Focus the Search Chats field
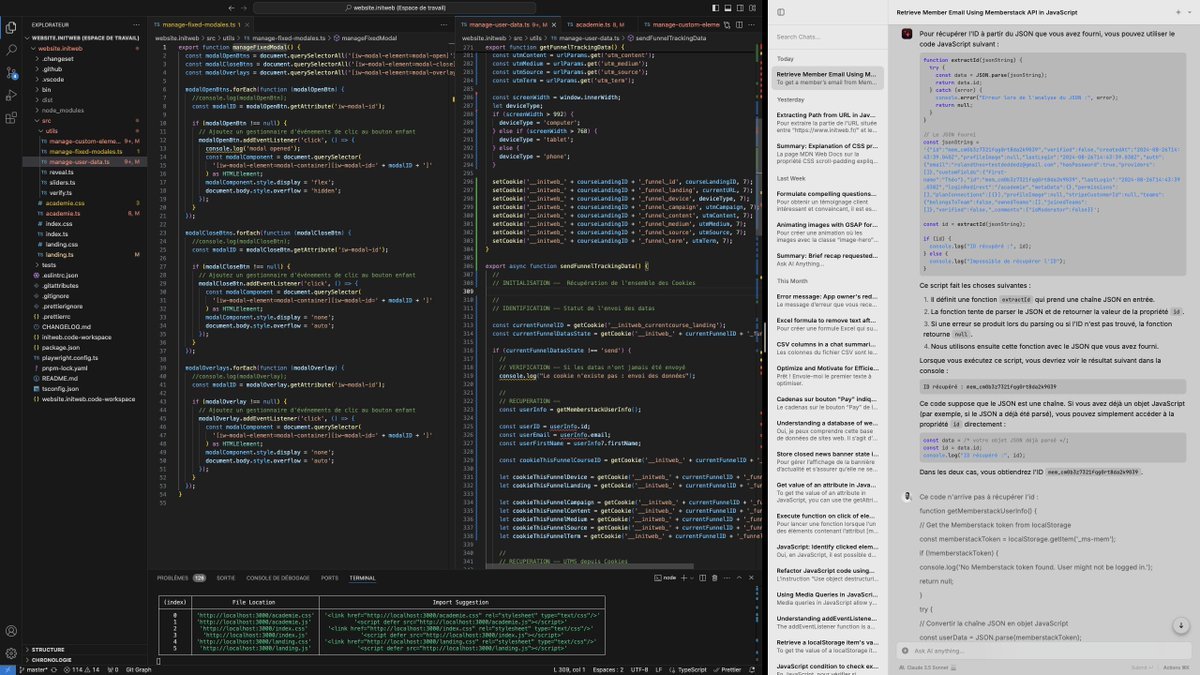Screen dimensions: 1200x675 [x=828, y=37]
